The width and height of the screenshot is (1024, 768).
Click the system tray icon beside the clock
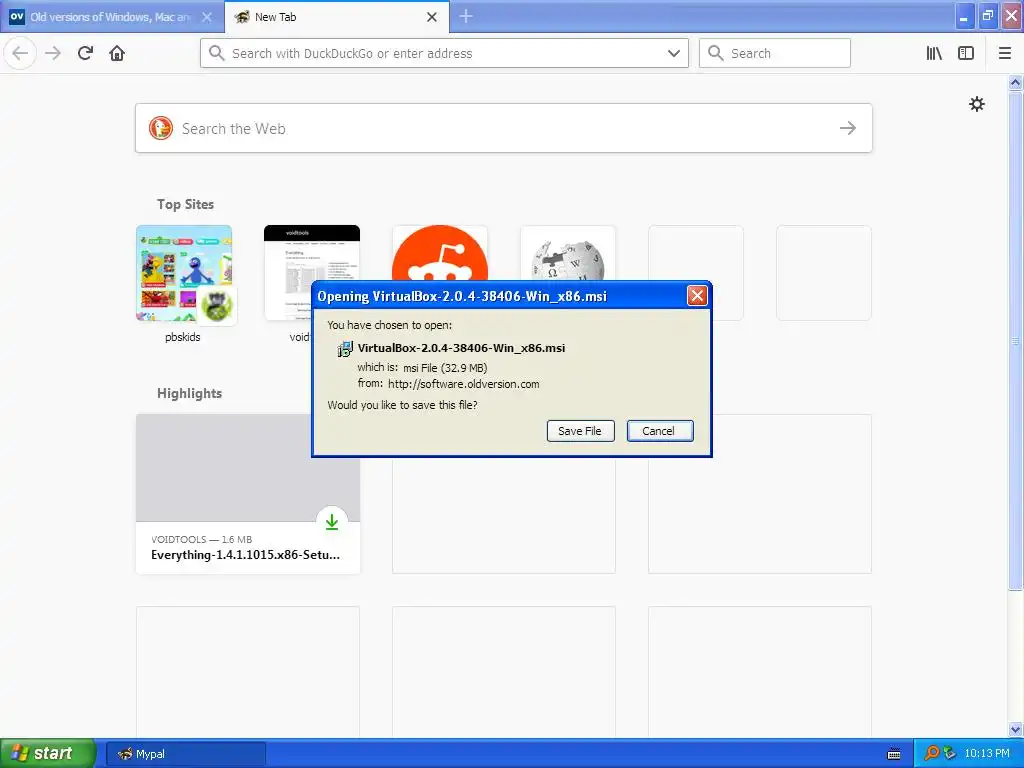tap(949, 754)
